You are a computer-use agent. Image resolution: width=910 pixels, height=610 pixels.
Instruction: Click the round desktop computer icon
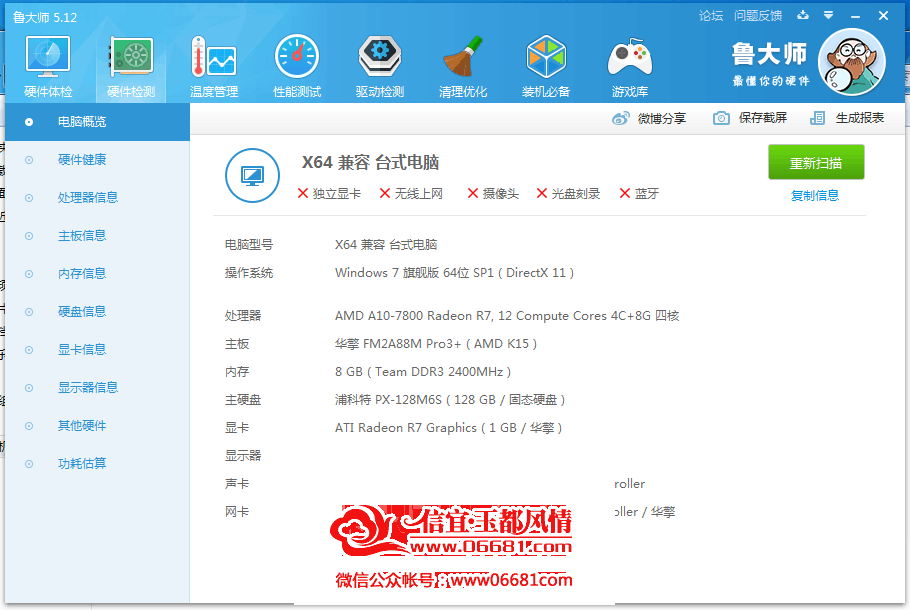pyautogui.click(x=252, y=175)
